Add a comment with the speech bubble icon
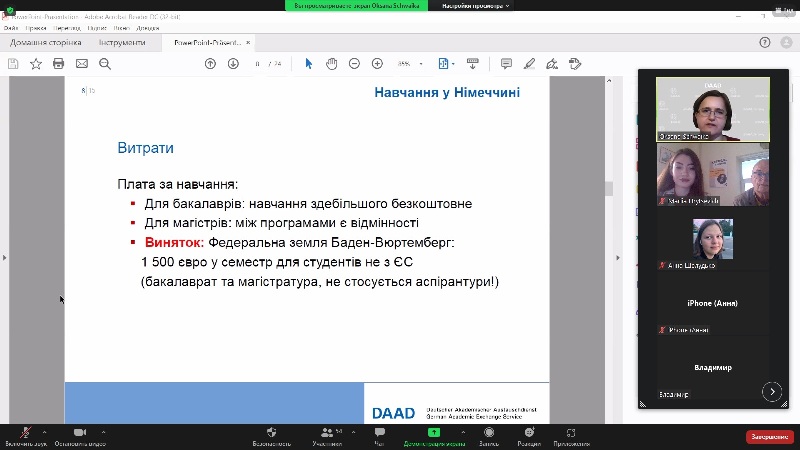Image resolution: width=800 pixels, height=450 pixels. click(x=506, y=64)
